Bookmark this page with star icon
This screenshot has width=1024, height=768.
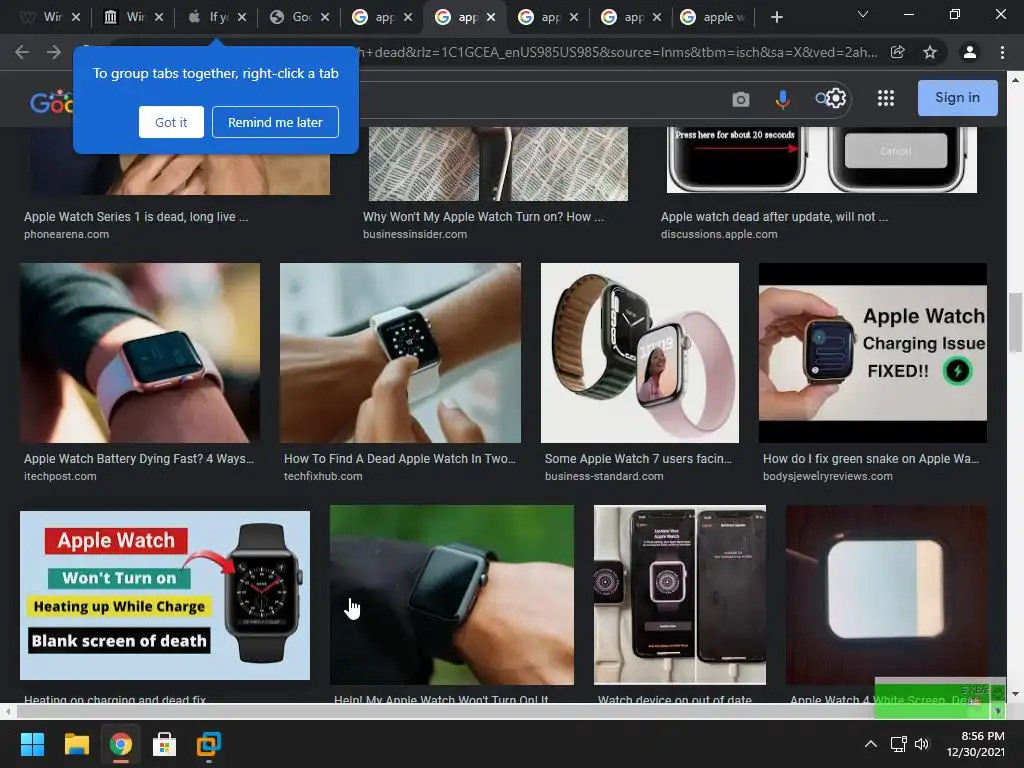[930, 52]
